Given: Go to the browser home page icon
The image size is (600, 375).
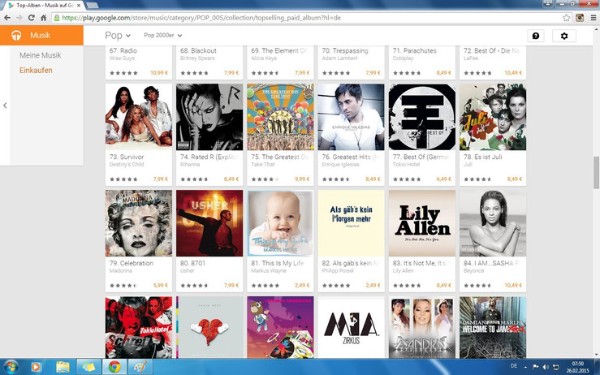Looking at the screenshot, I should [x=43, y=18].
